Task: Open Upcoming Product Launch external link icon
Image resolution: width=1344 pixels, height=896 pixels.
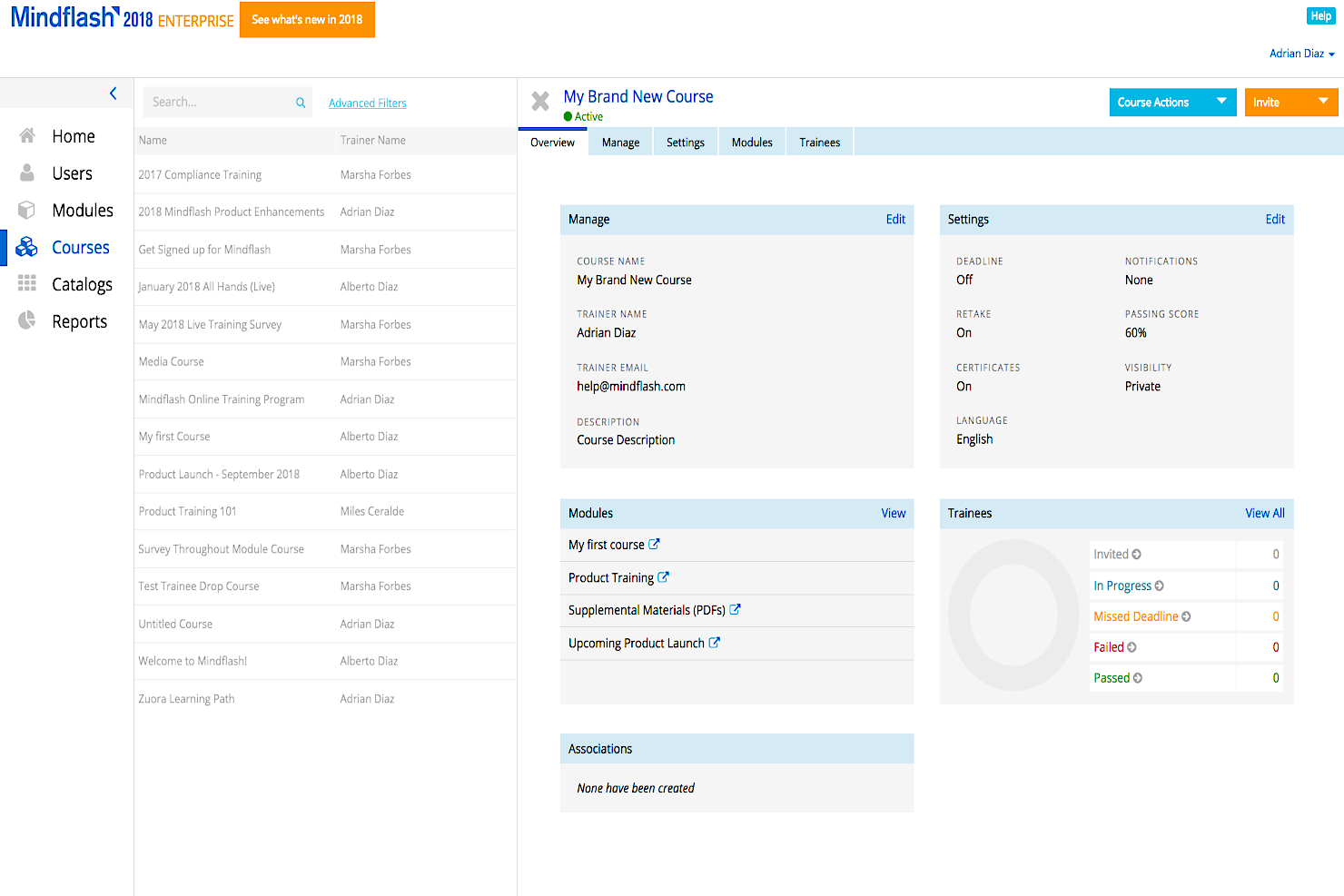Action: pos(714,642)
